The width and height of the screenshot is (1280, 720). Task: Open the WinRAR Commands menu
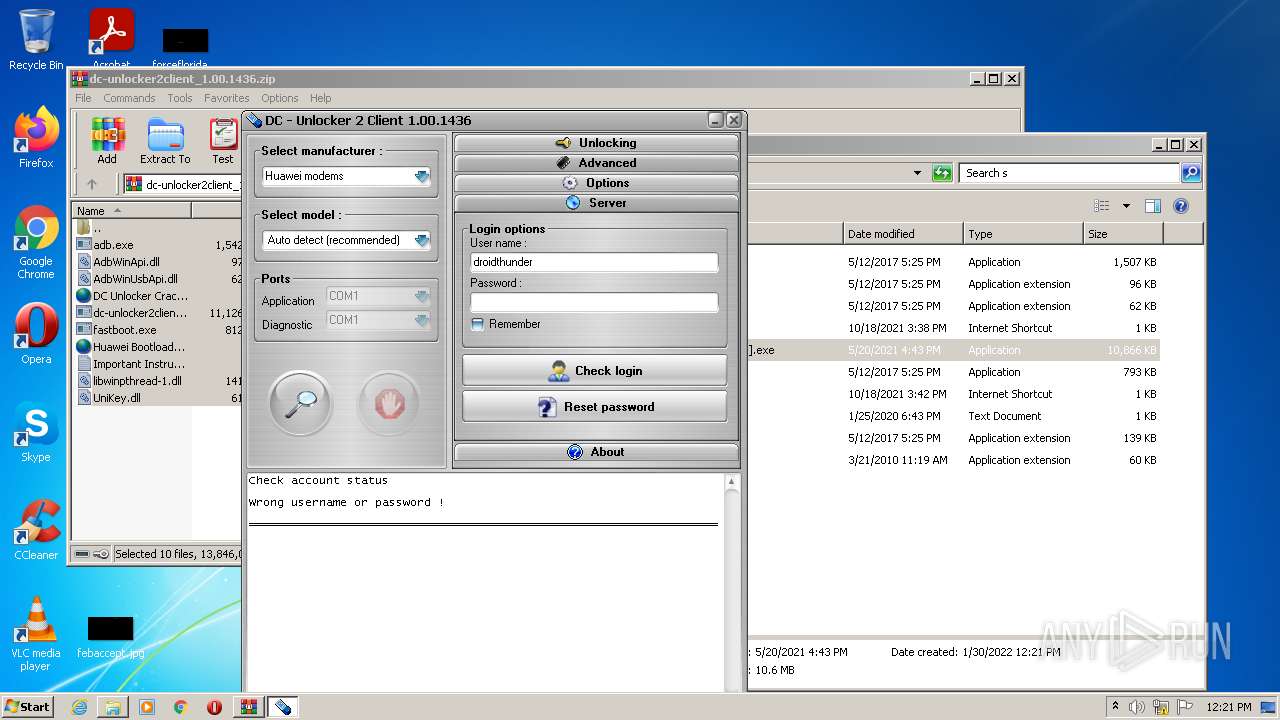[129, 98]
